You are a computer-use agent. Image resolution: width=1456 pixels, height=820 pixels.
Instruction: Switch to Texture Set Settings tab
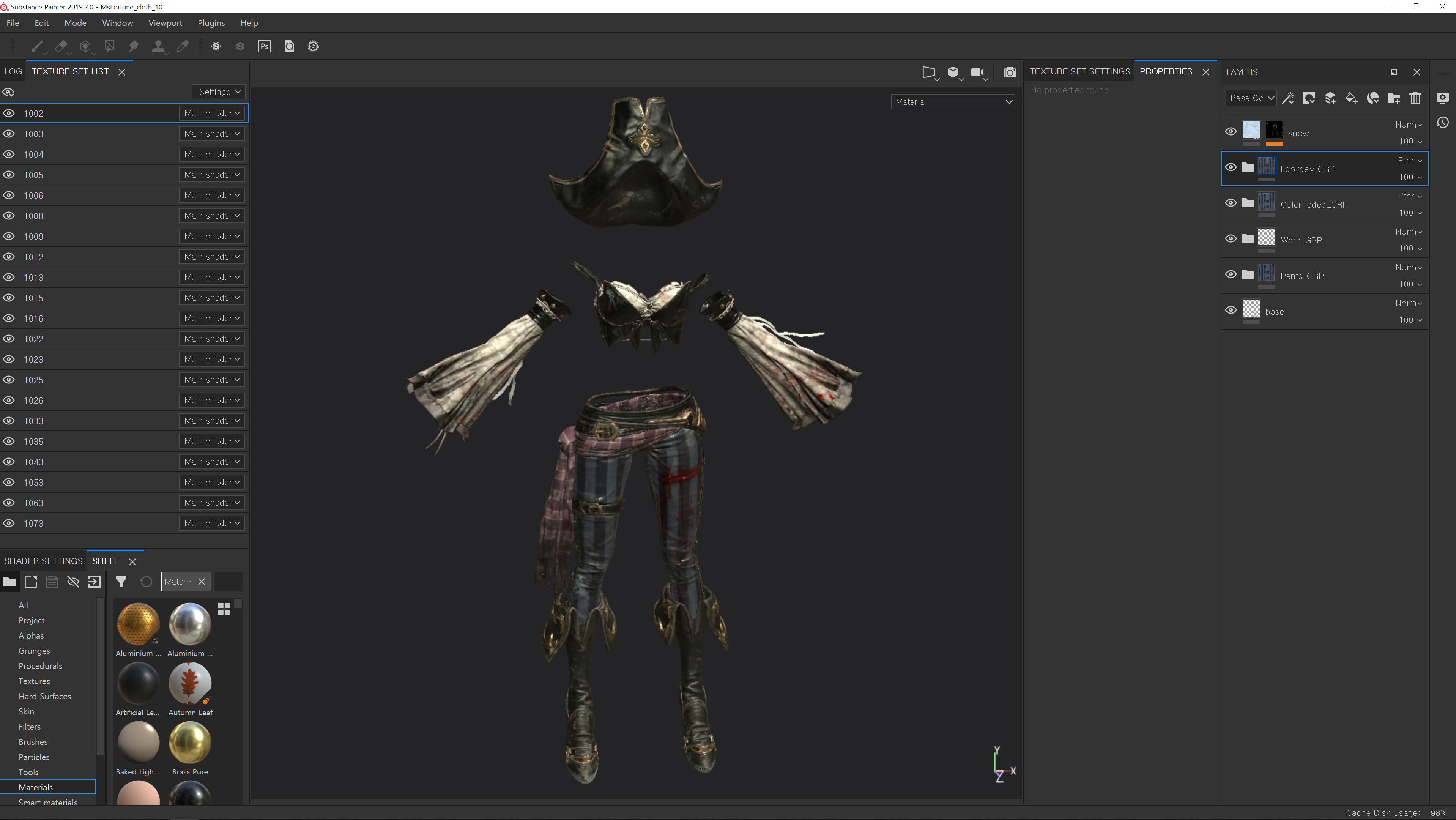pos(1079,71)
